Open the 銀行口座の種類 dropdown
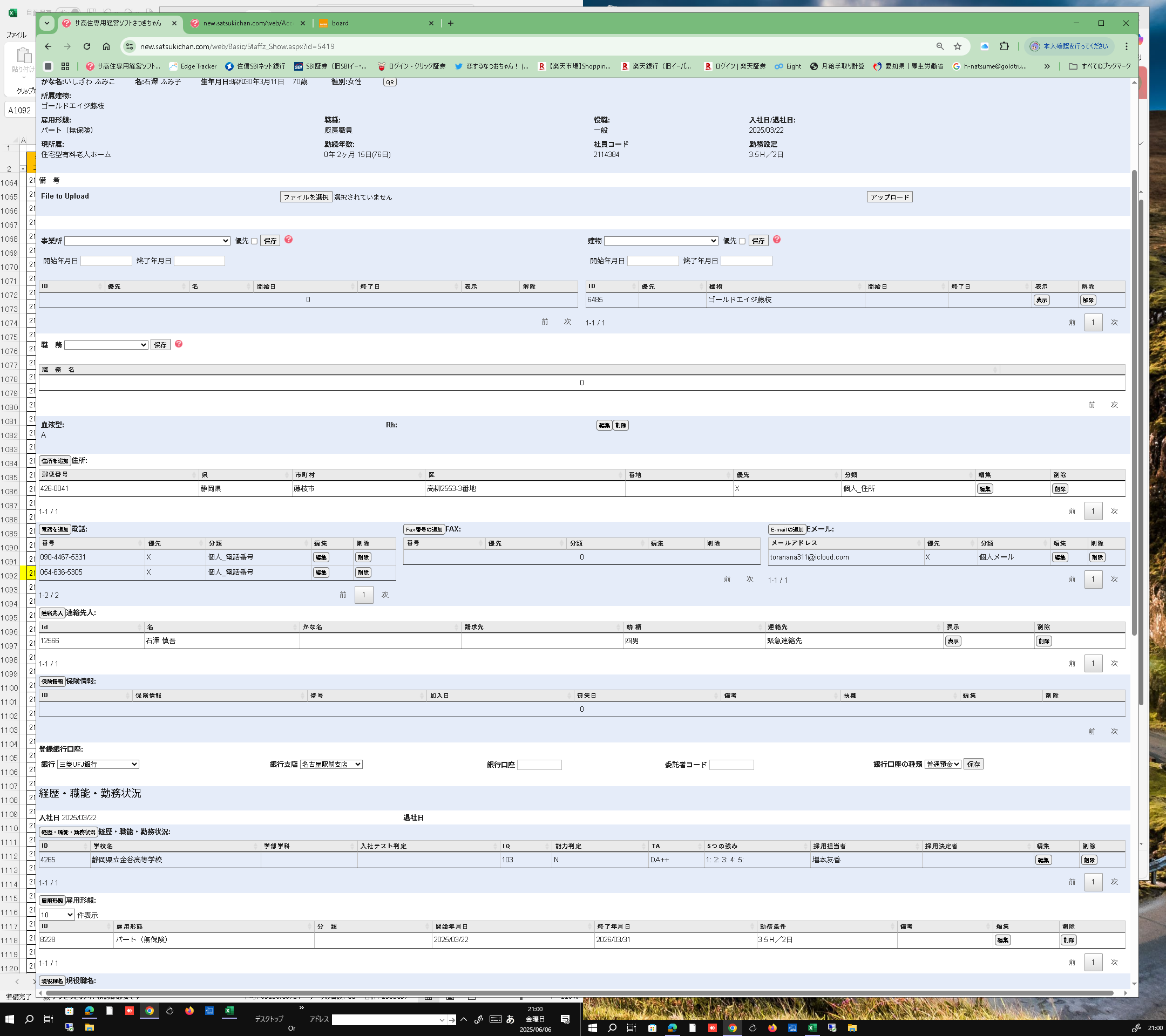 click(x=943, y=764)
